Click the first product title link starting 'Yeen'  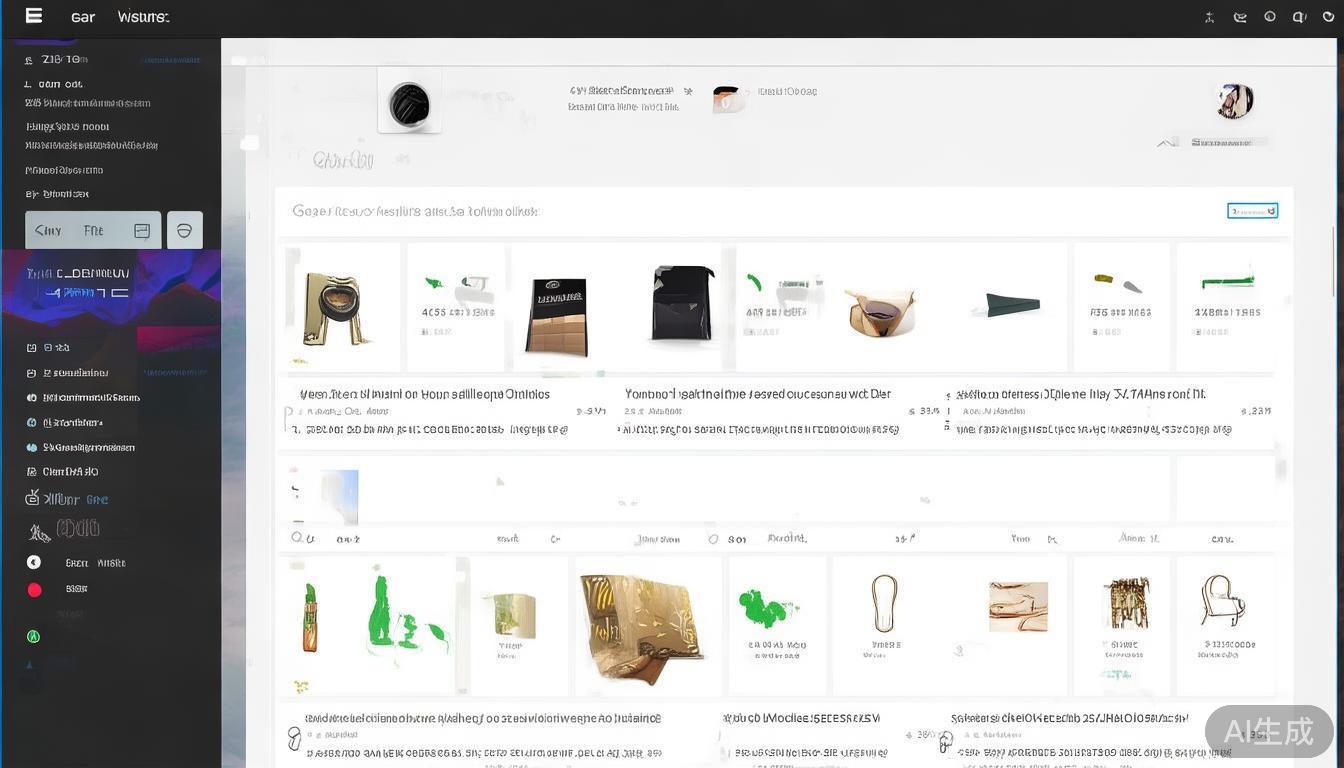(x=424, y=394)
